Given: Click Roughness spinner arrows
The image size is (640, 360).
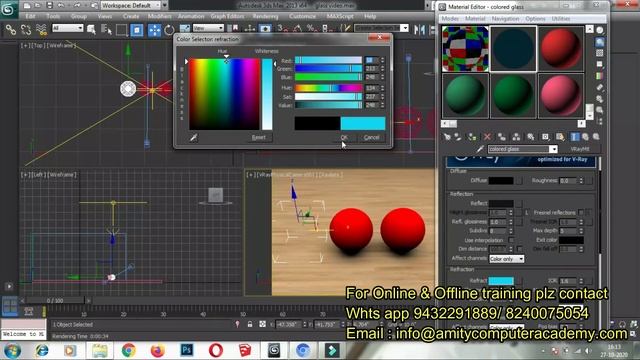Looking at the screenshot, I should (x=581, y=180).
